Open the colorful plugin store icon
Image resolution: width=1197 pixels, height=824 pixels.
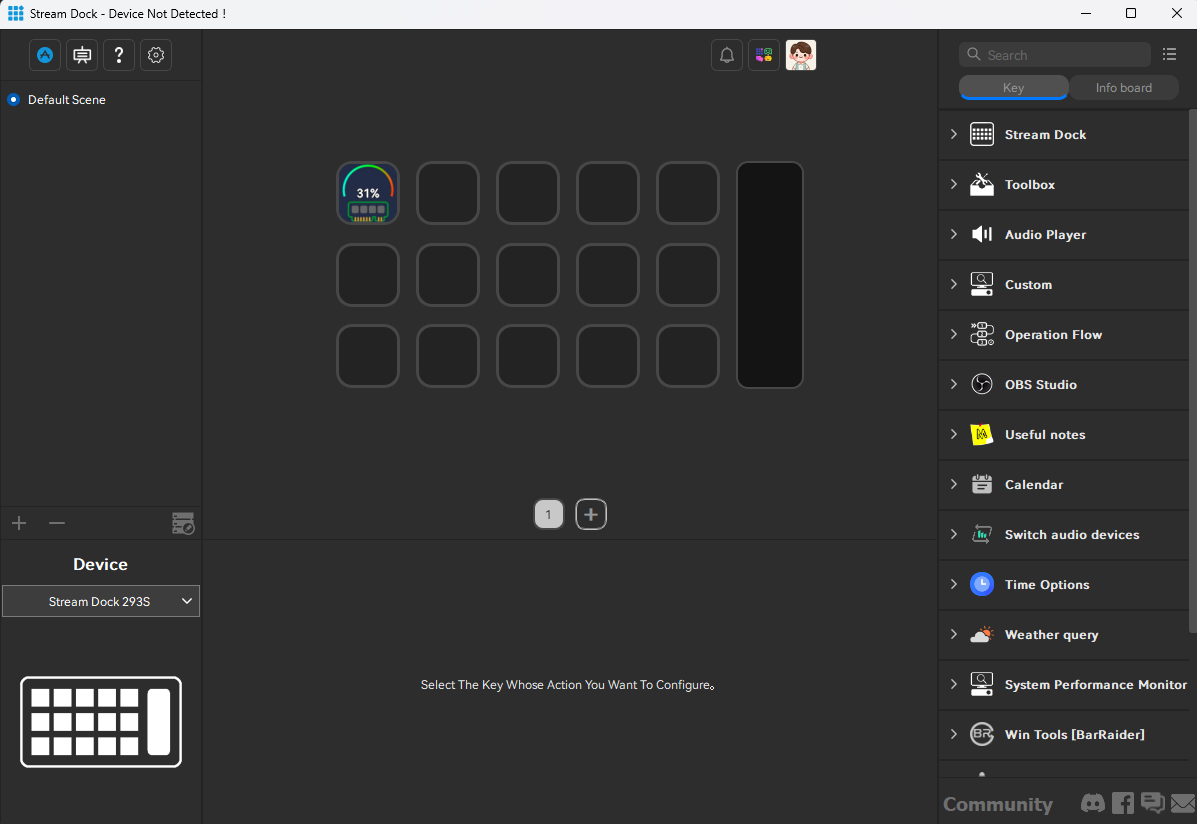point(764,56)
